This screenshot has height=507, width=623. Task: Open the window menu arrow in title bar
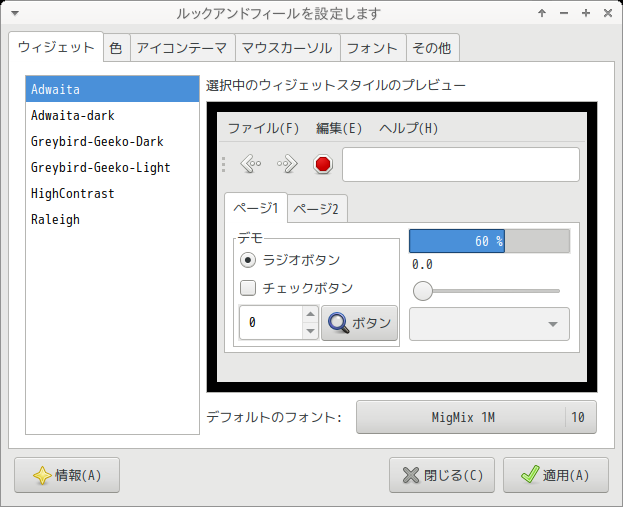(x=15, y=13)
